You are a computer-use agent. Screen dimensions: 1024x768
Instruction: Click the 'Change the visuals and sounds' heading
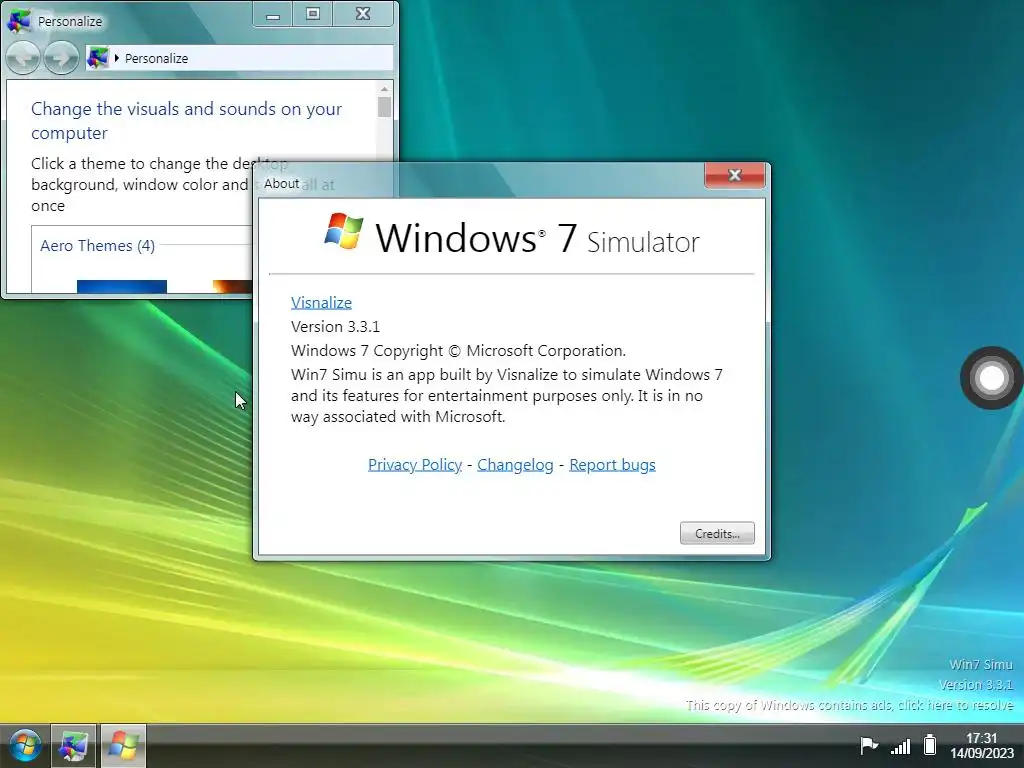click(186, 121)
